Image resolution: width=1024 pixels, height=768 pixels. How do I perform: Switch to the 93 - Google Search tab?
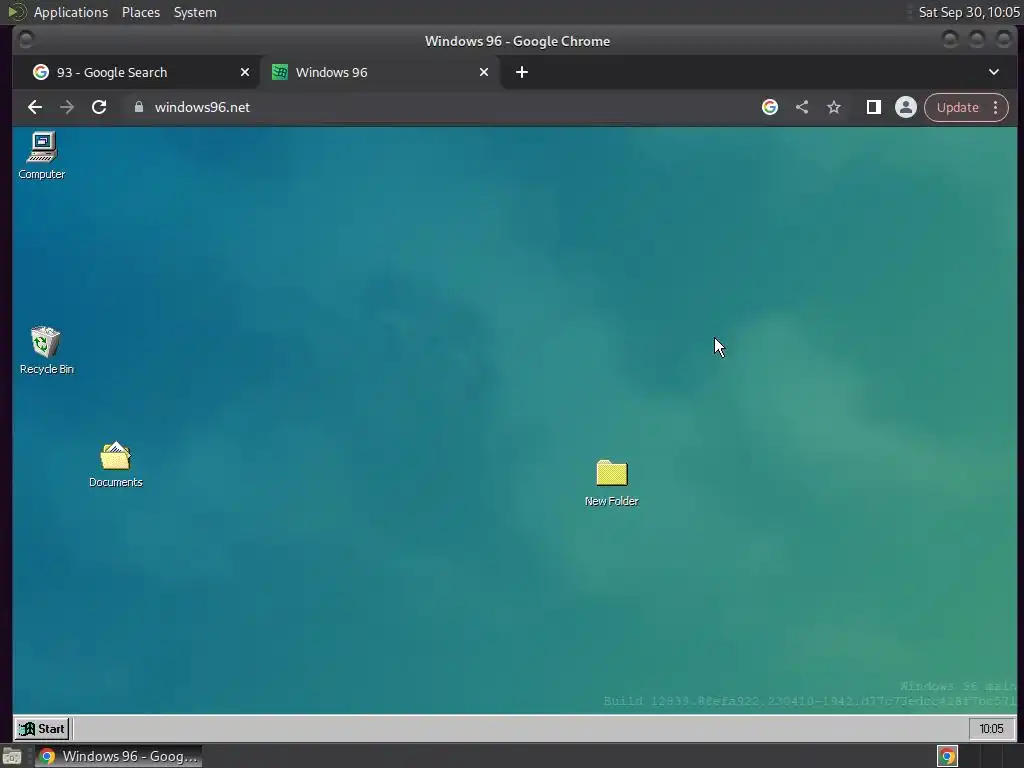coord(134,72)
